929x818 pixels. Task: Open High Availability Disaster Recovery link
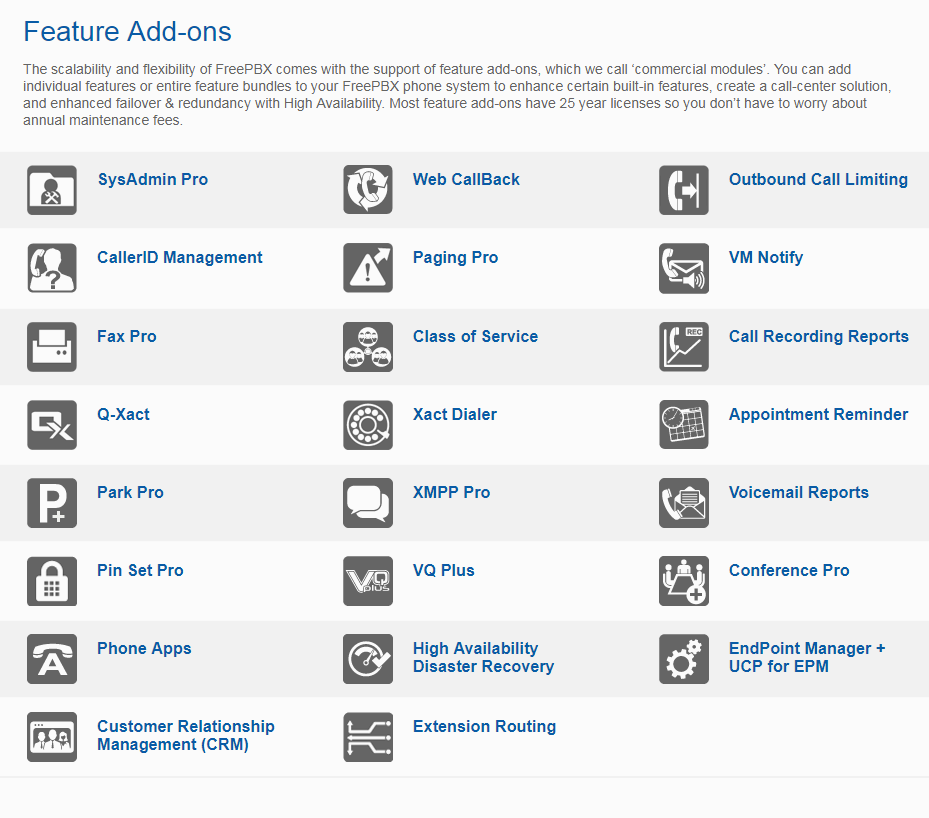[x=483, y=657]
